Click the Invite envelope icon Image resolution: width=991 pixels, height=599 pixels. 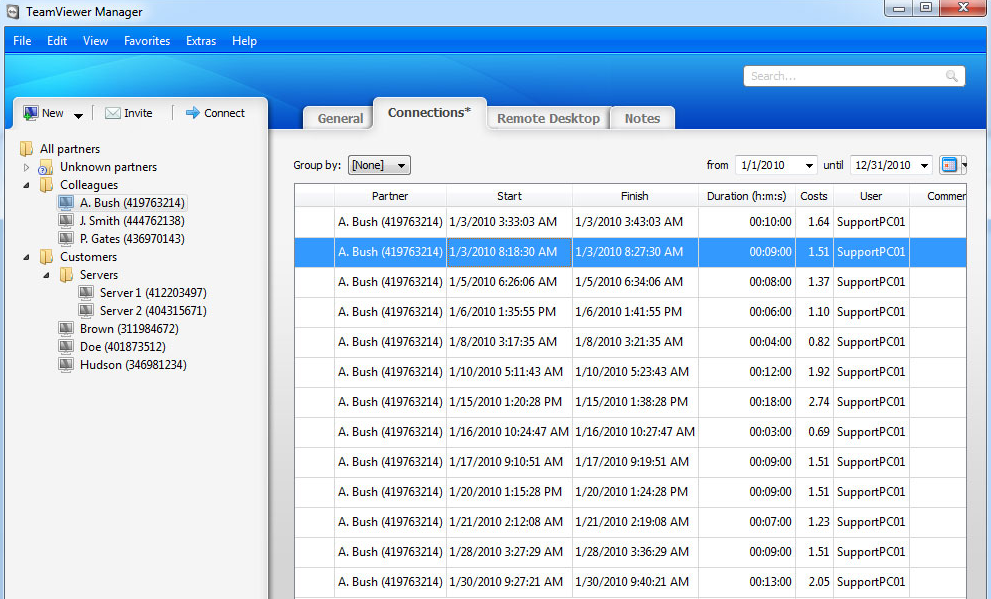coord(112,113)
